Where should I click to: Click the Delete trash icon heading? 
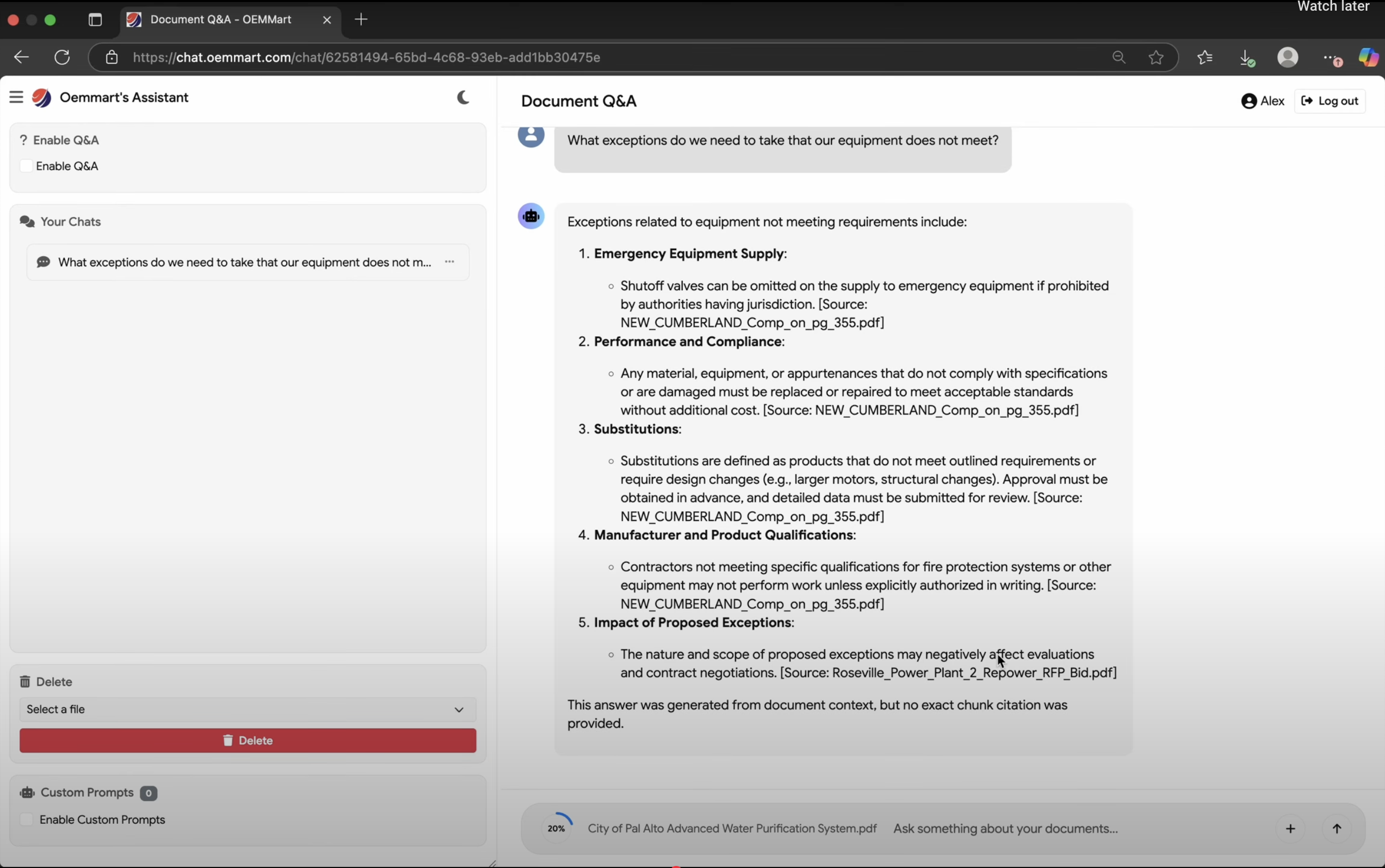25,681
